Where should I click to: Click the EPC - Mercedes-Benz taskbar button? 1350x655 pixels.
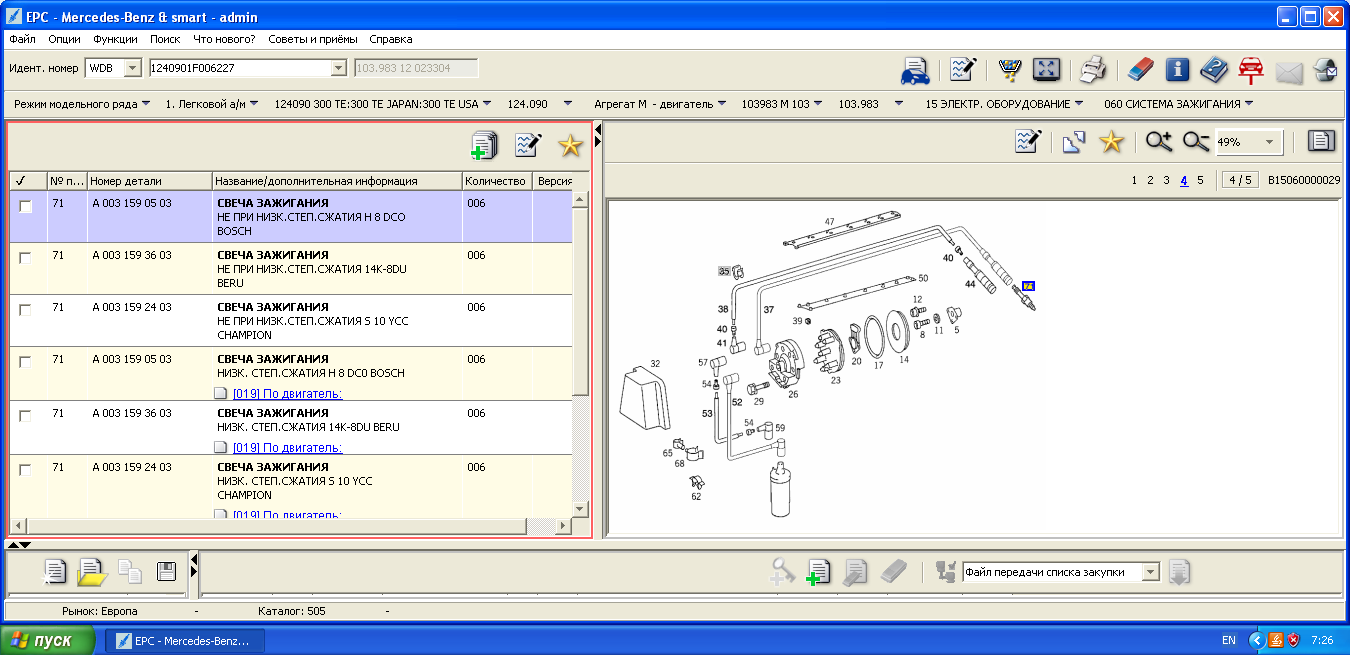[185, 640]
